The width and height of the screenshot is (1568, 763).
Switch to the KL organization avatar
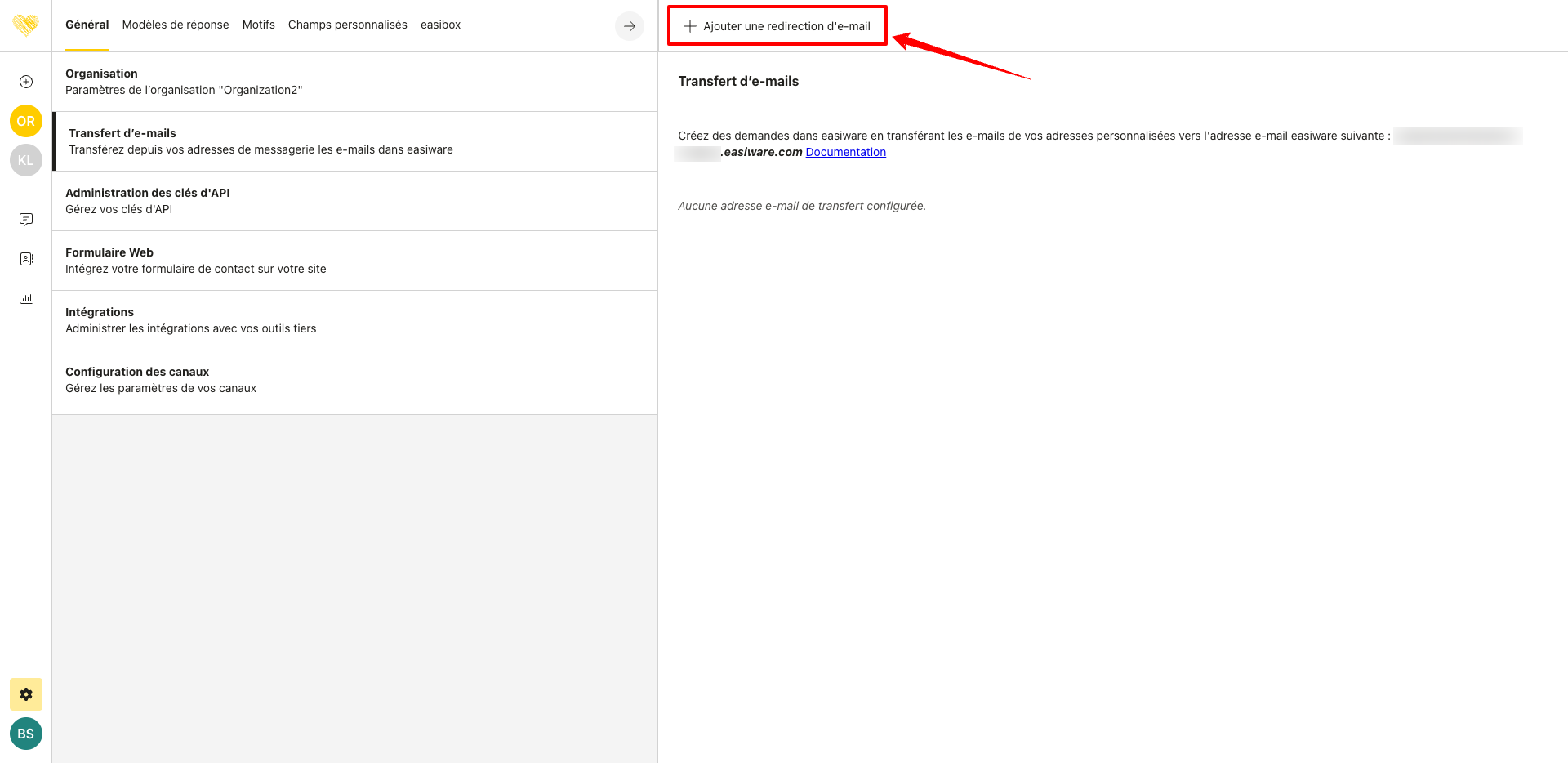click(26, 160)
